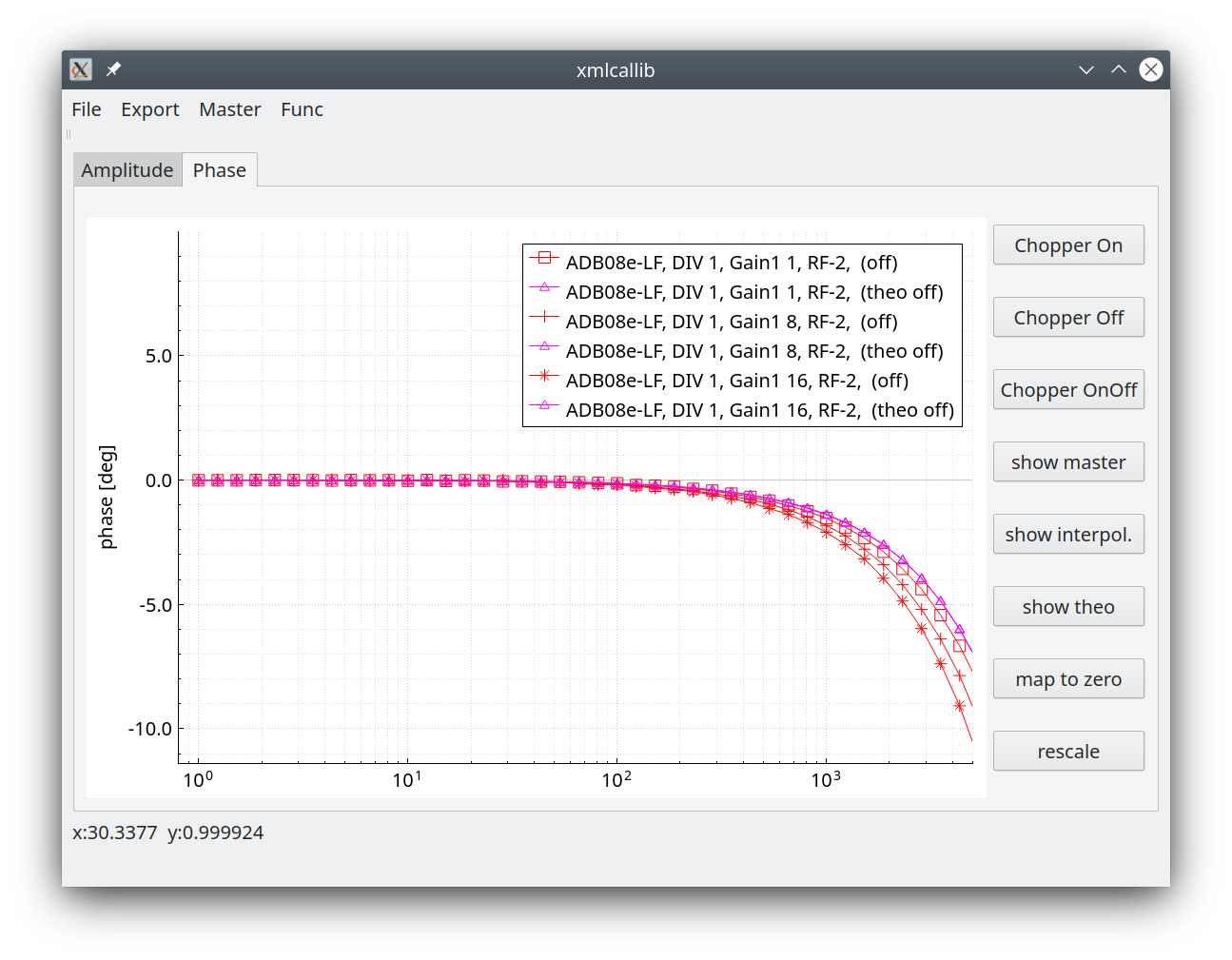Open the Export menu
The image size is (1232, 960).
[150, 109]
